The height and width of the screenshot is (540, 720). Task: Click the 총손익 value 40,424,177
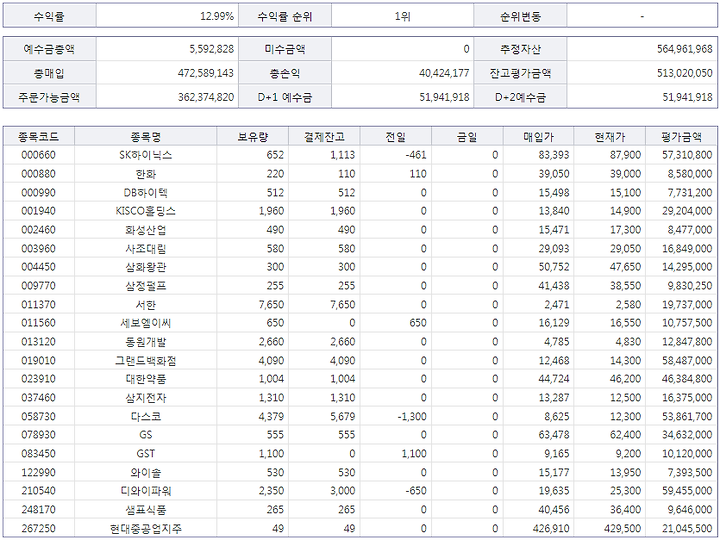click(444, 73)
